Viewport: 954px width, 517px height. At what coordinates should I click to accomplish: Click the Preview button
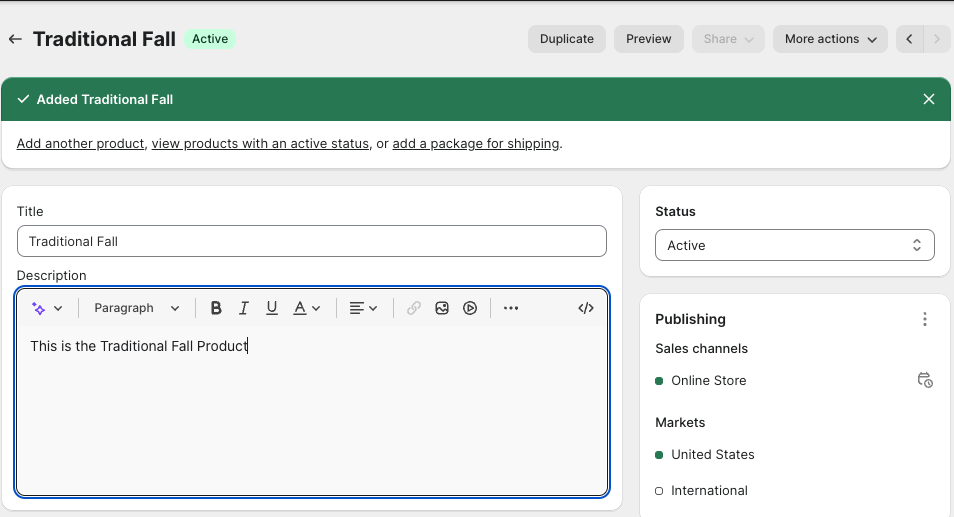point(649,39)
